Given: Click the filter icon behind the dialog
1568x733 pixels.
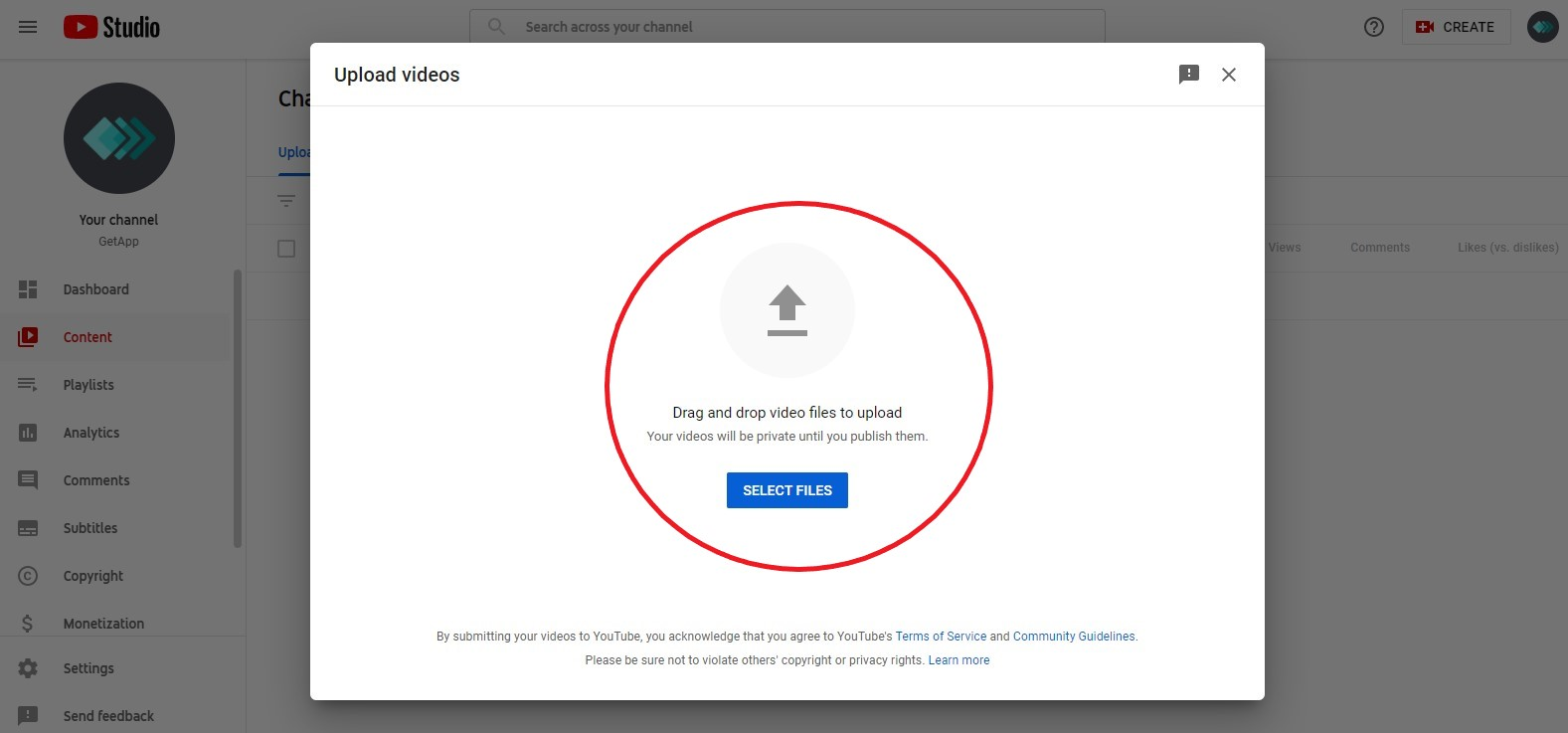Looking at the screenshot, I should click(286, 201).
